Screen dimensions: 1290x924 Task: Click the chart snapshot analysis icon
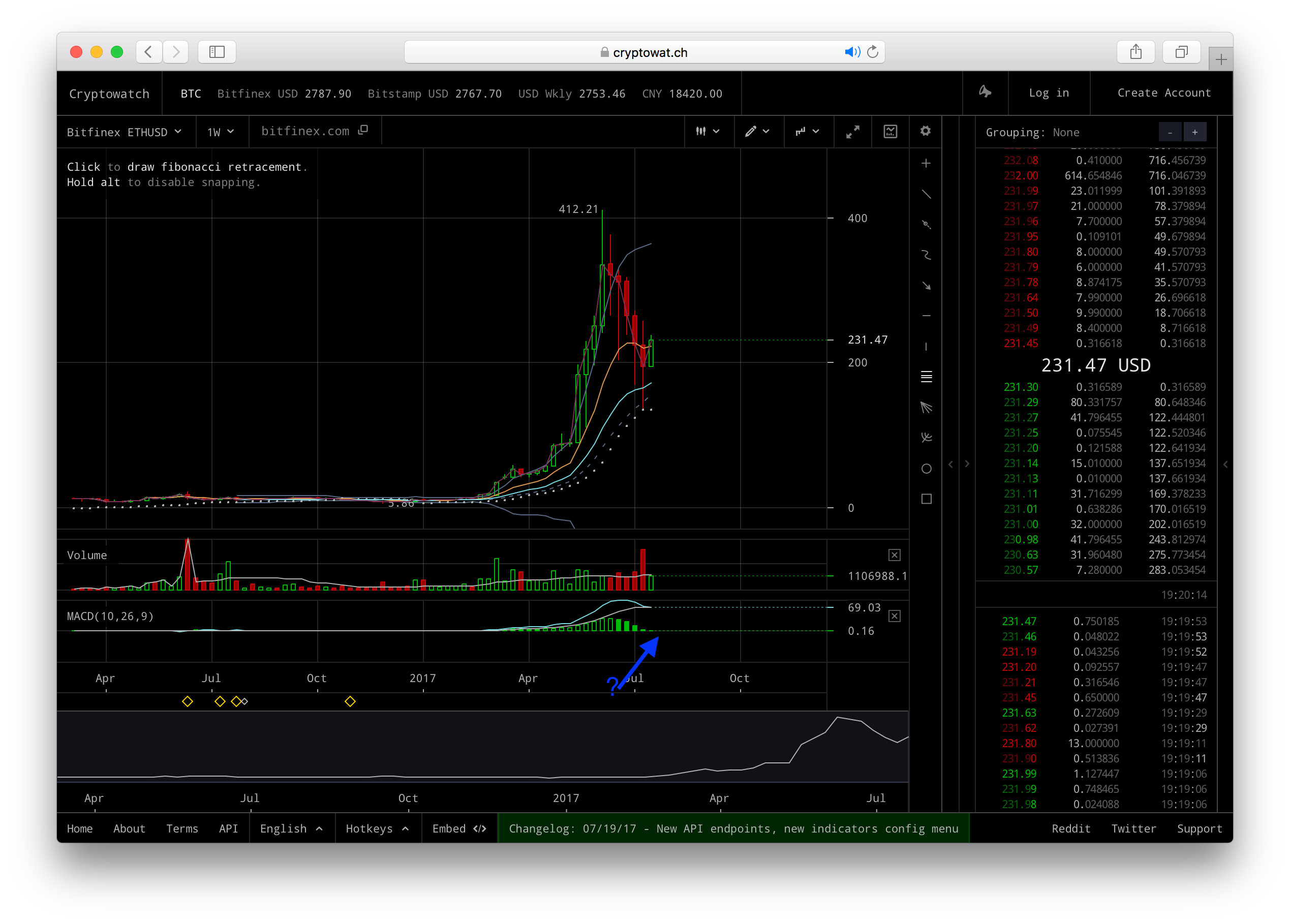click(890, 132)
